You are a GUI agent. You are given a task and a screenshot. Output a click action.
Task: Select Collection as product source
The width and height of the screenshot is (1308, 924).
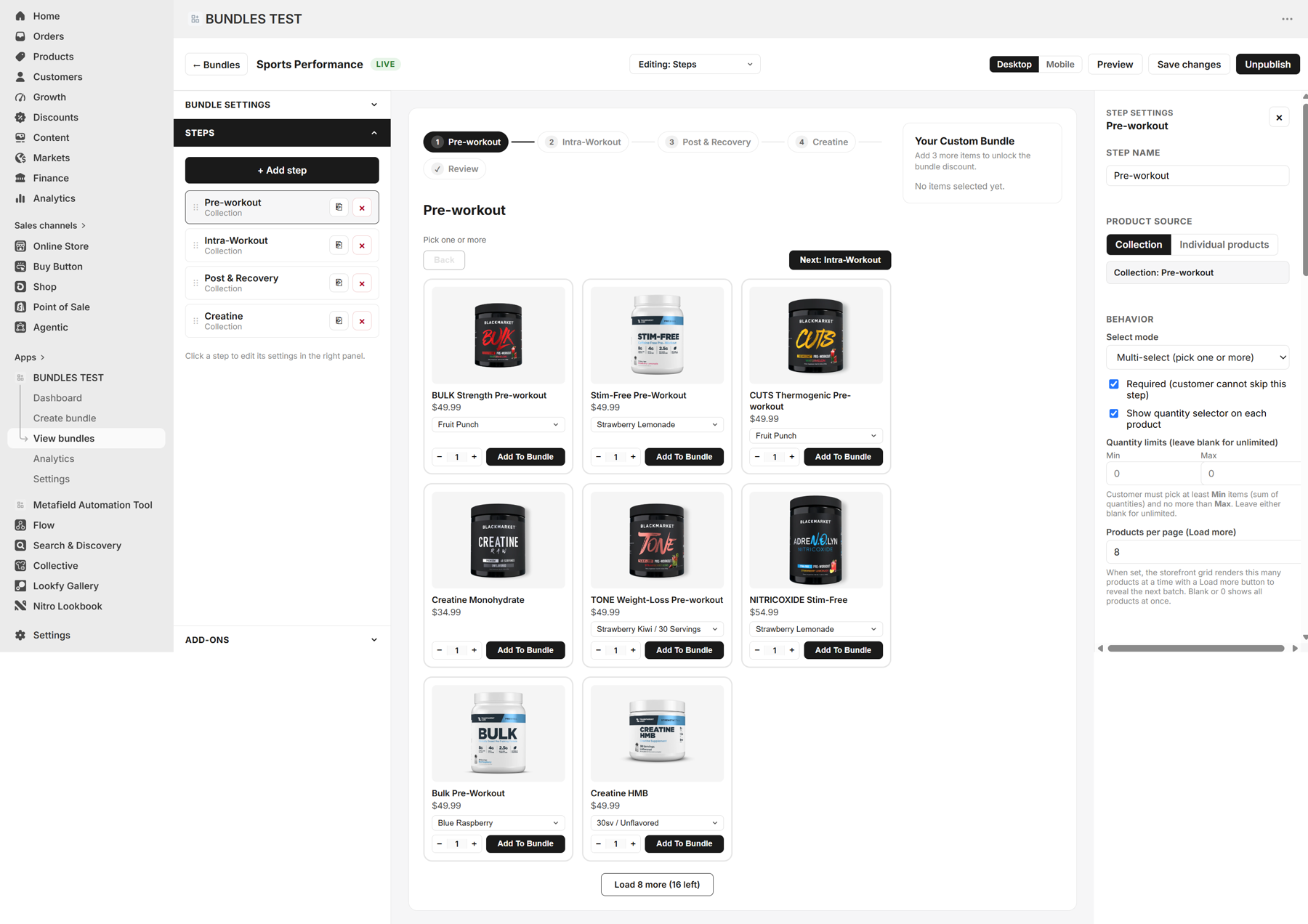(1138, 245)
